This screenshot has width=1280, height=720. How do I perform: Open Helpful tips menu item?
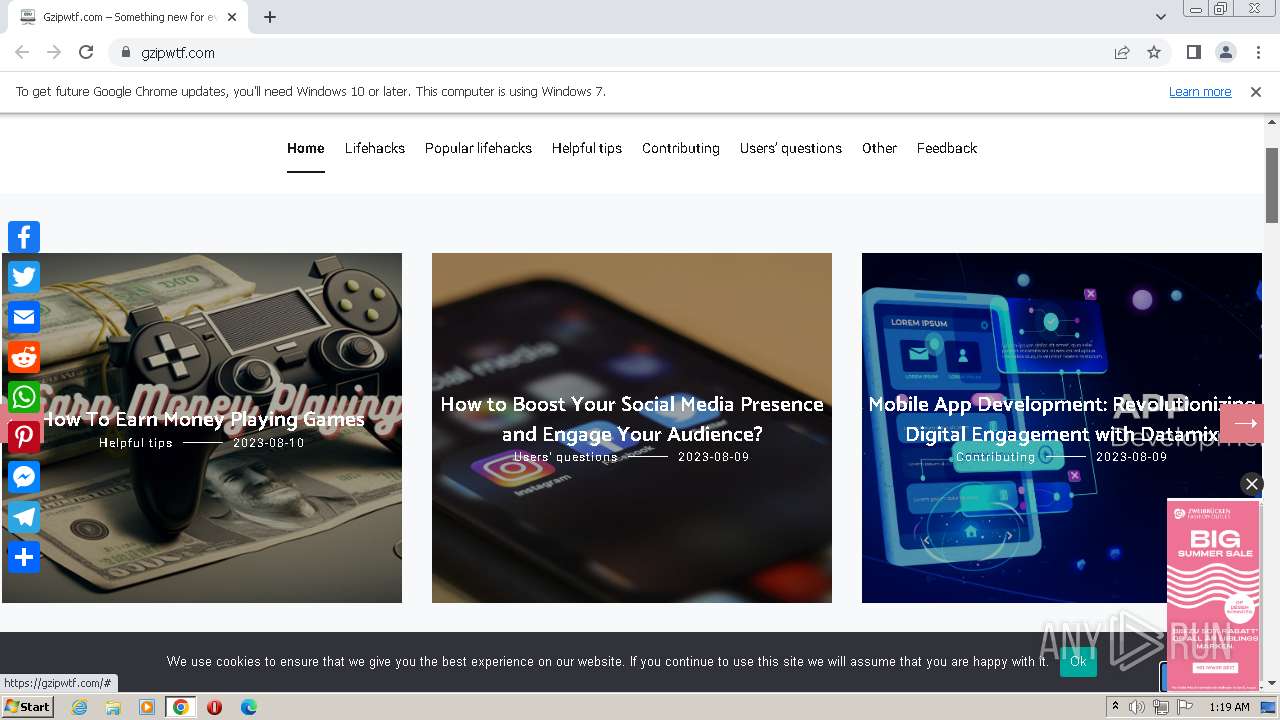[587, 148]
